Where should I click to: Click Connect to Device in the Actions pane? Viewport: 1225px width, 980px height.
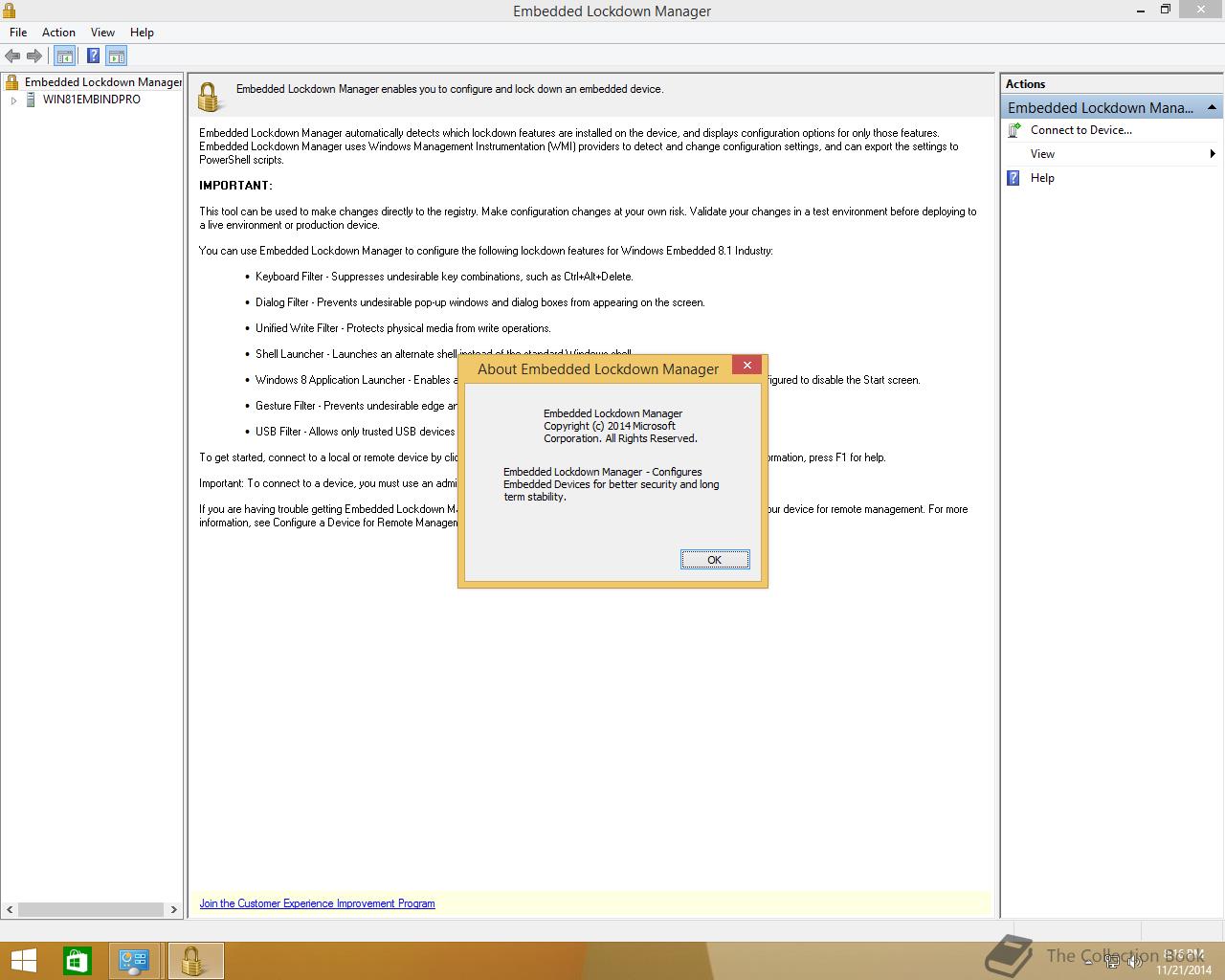(1081, 130)
